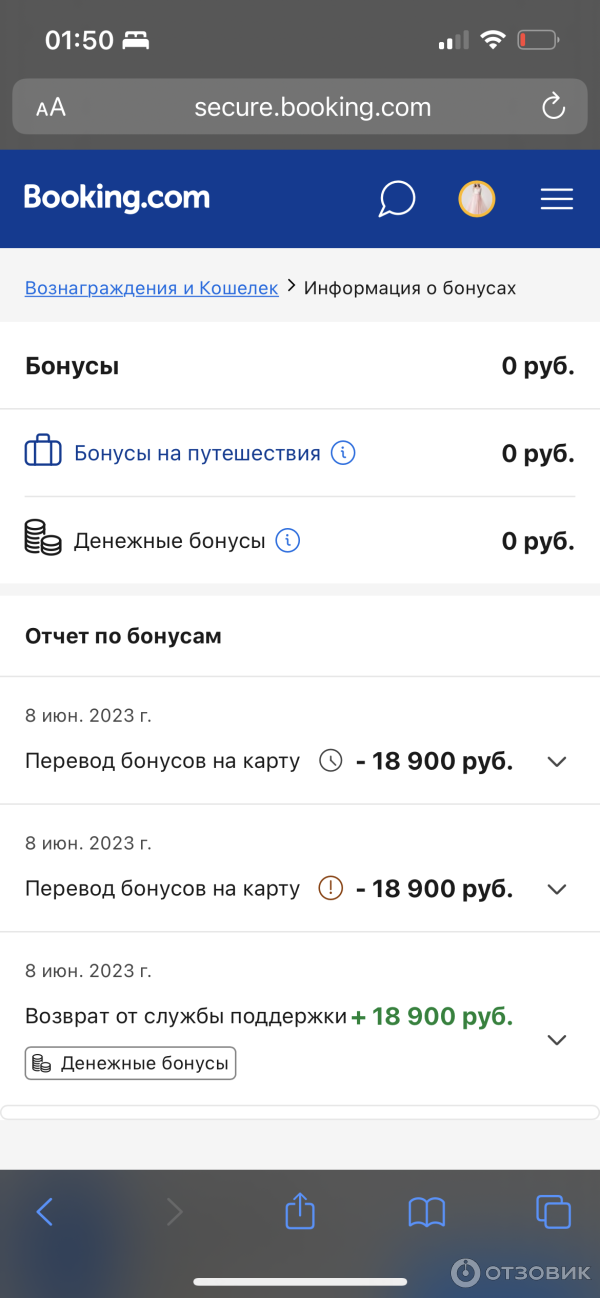Open info icon next to travel bonuses
Image resolution: width=600 pixels, height=1298 pixels.
343,453
